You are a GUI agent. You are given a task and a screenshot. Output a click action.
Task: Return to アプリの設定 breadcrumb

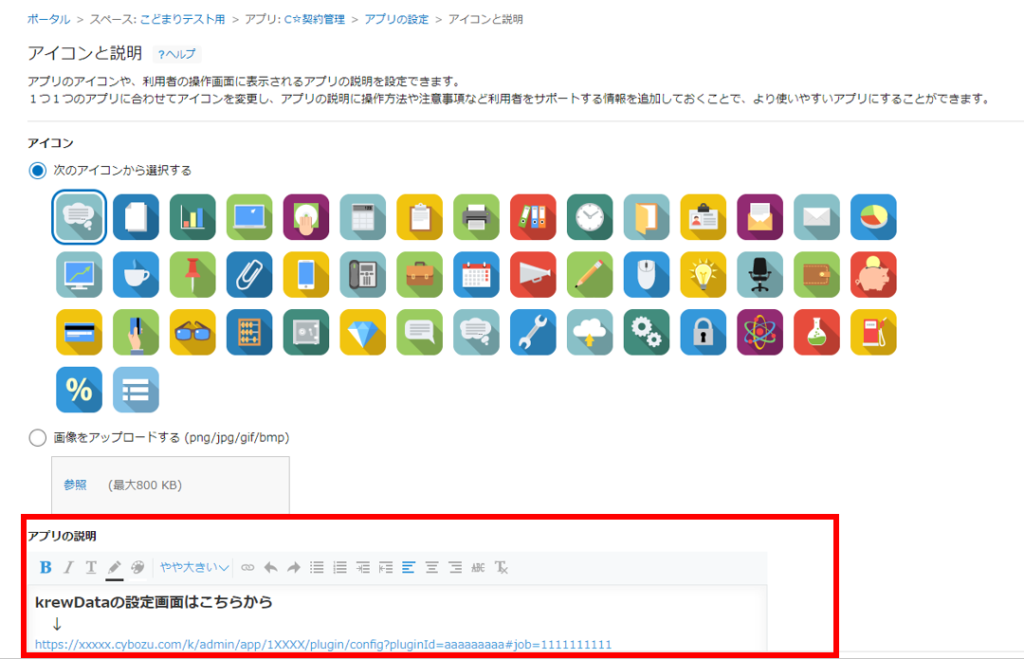point(396,19)
